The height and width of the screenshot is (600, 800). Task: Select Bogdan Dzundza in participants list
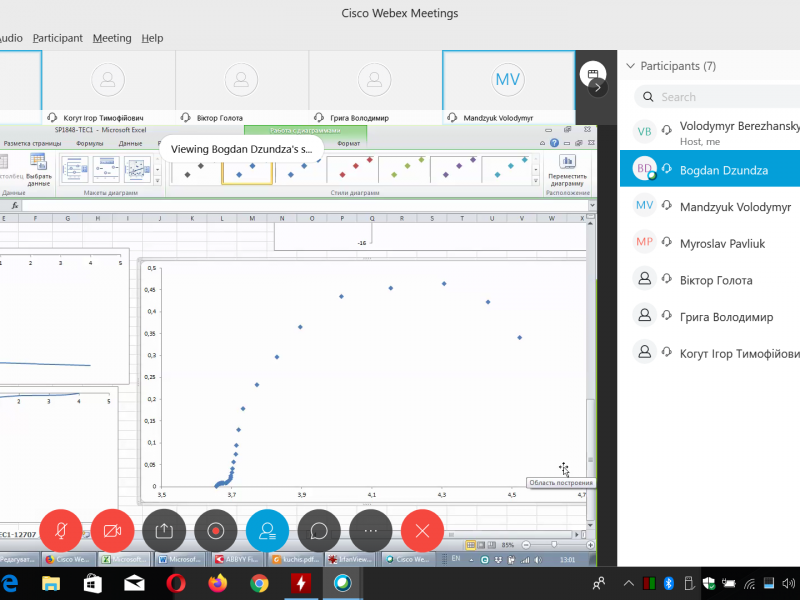(x=723, y=170)
